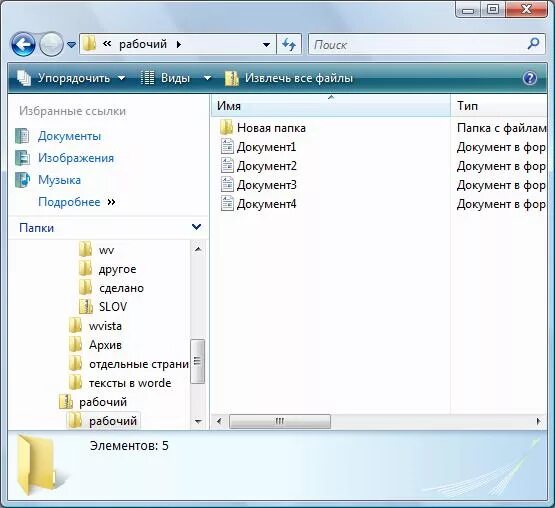Click the greyed Forward navigation button
Image resolution: width=555 pixels, height=508 pixels.
pyautogui.click(x=51, y=45)
